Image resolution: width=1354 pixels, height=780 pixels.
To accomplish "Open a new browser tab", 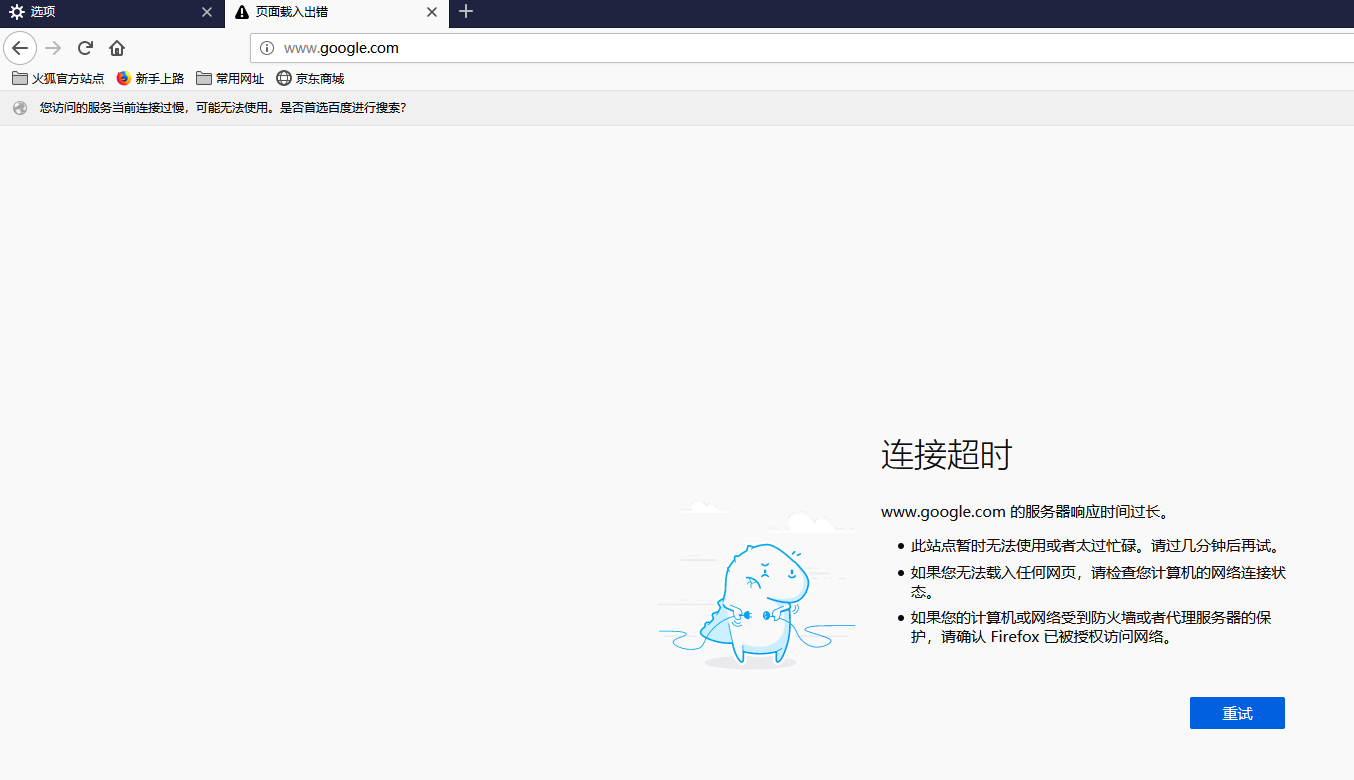I will [x=466, y=12].
